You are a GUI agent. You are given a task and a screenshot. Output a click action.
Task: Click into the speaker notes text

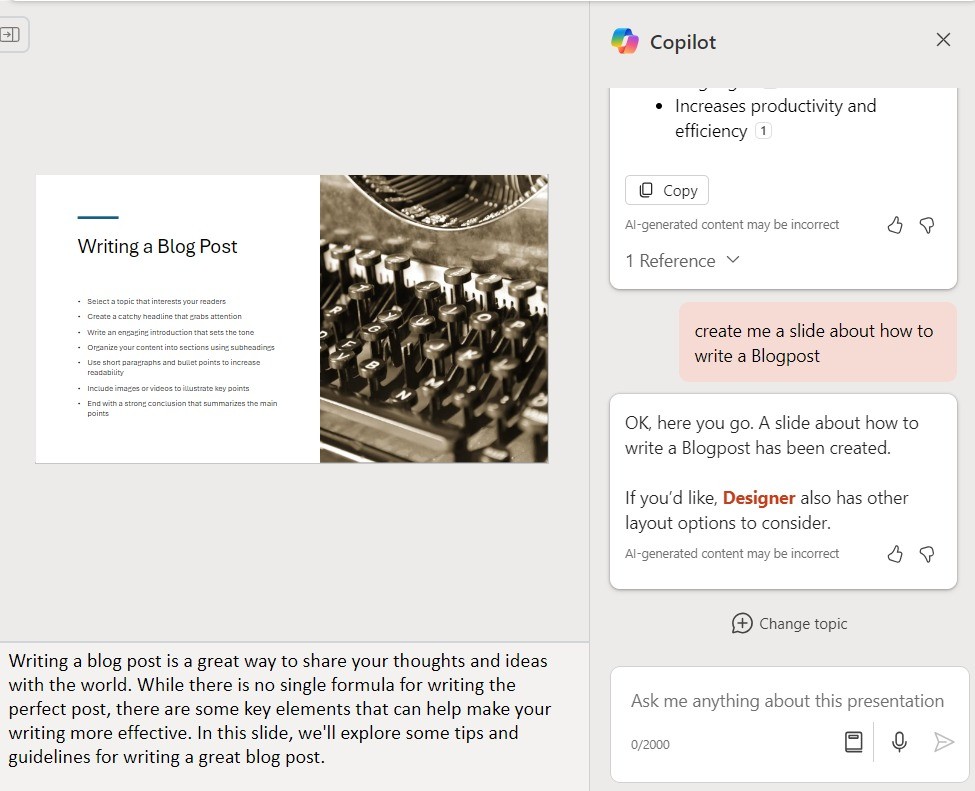pyautogui.click(x=280, y=709)
